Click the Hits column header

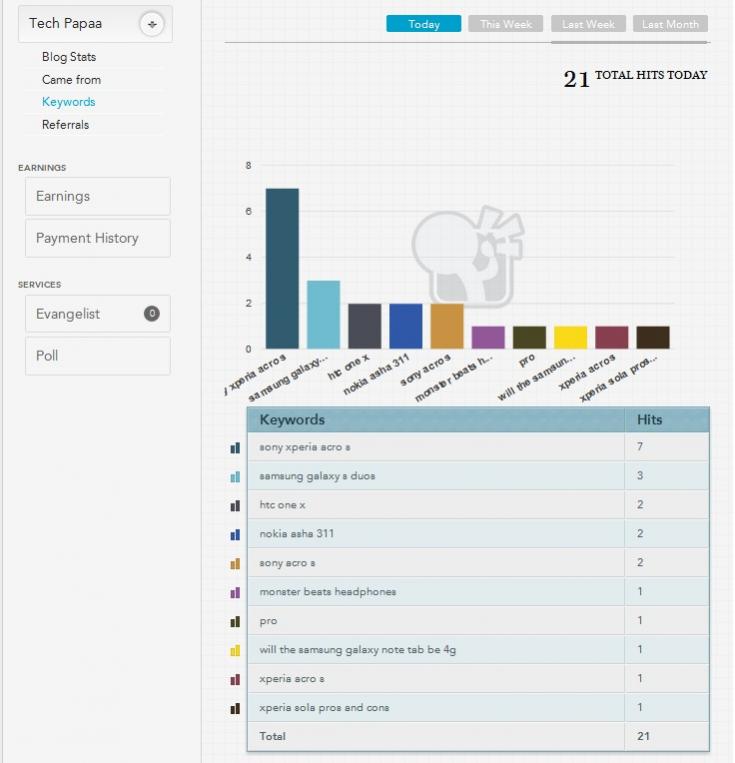point(667,419)
